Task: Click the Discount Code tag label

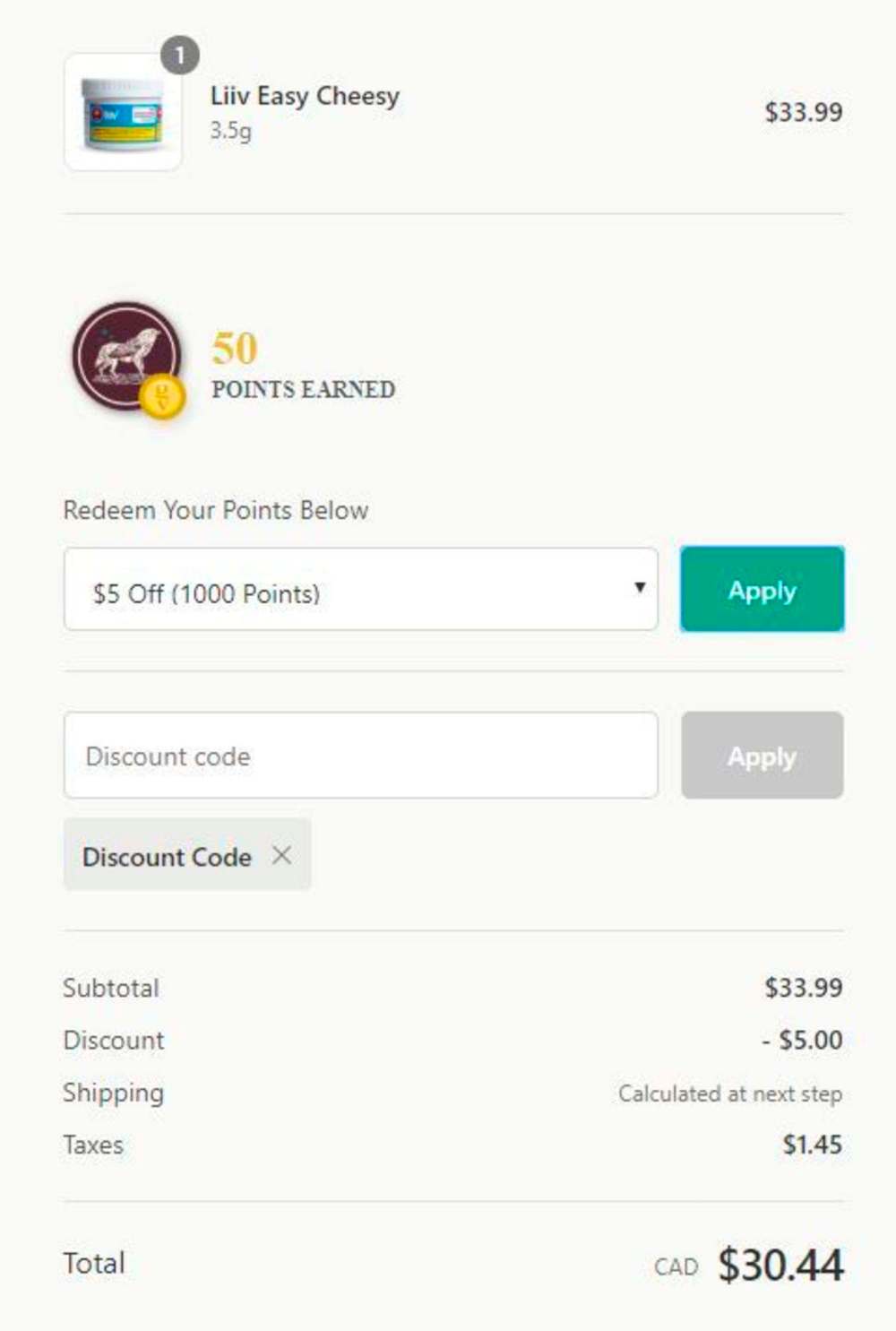Action: point(167,857)
